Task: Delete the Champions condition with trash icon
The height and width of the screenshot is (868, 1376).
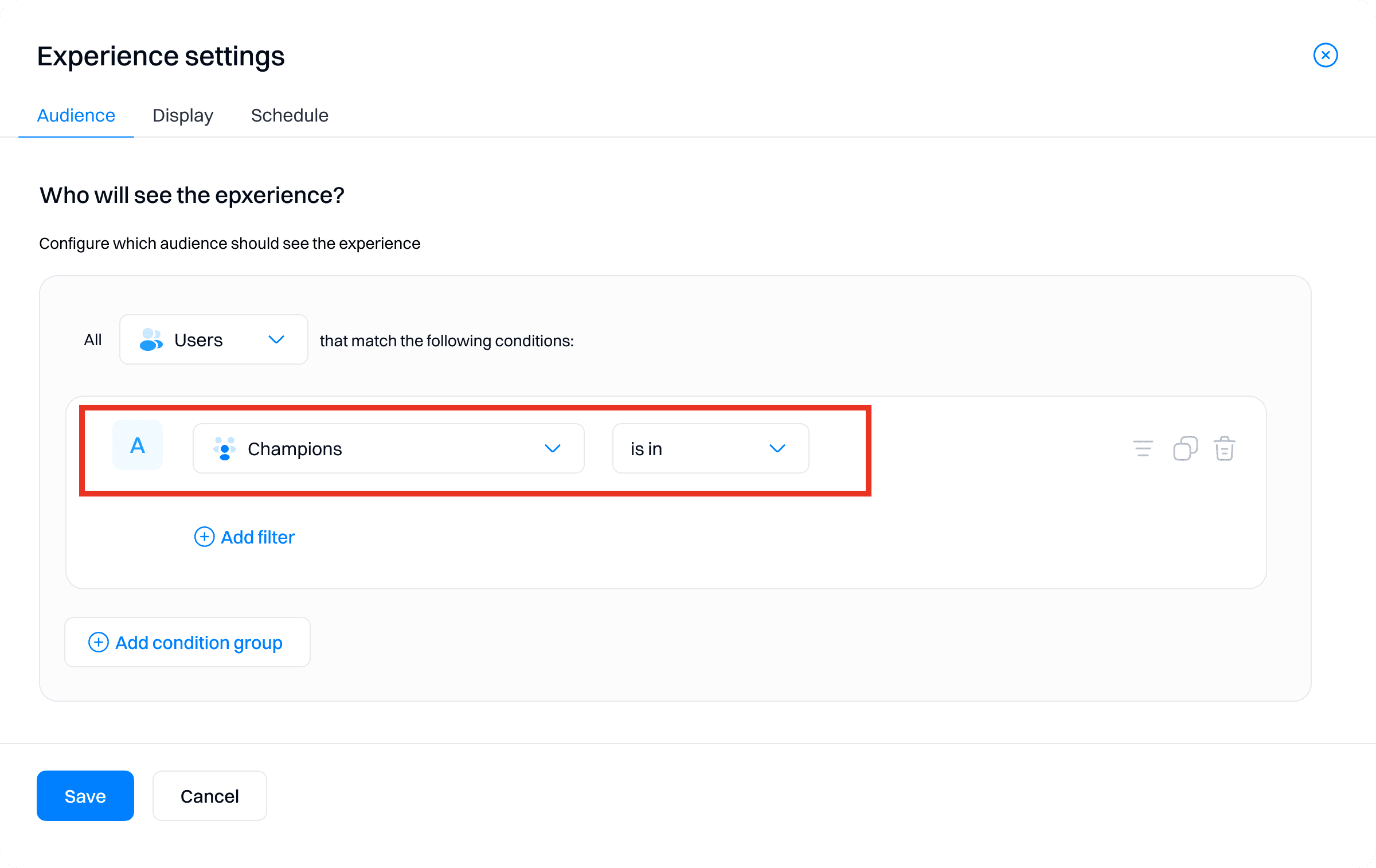Action: tap(1224, 448)
